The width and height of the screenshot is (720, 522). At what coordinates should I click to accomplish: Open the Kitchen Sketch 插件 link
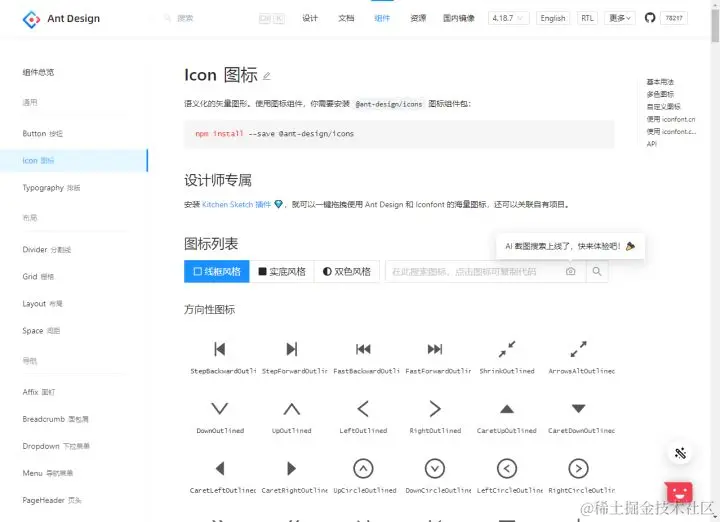(236, 204)
